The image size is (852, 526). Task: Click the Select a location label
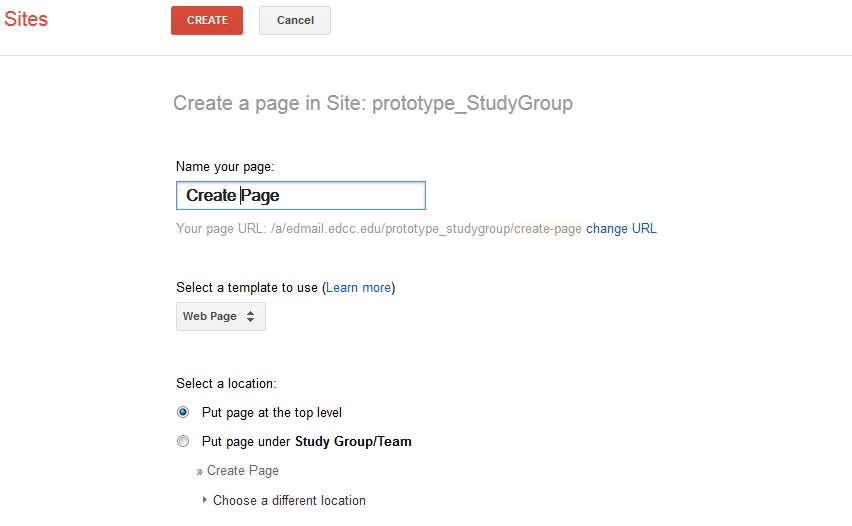tap(226, 384)
